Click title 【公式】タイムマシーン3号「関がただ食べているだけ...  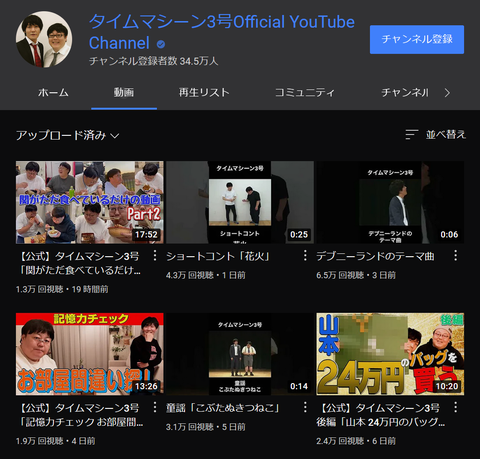(x=79, y=263)
